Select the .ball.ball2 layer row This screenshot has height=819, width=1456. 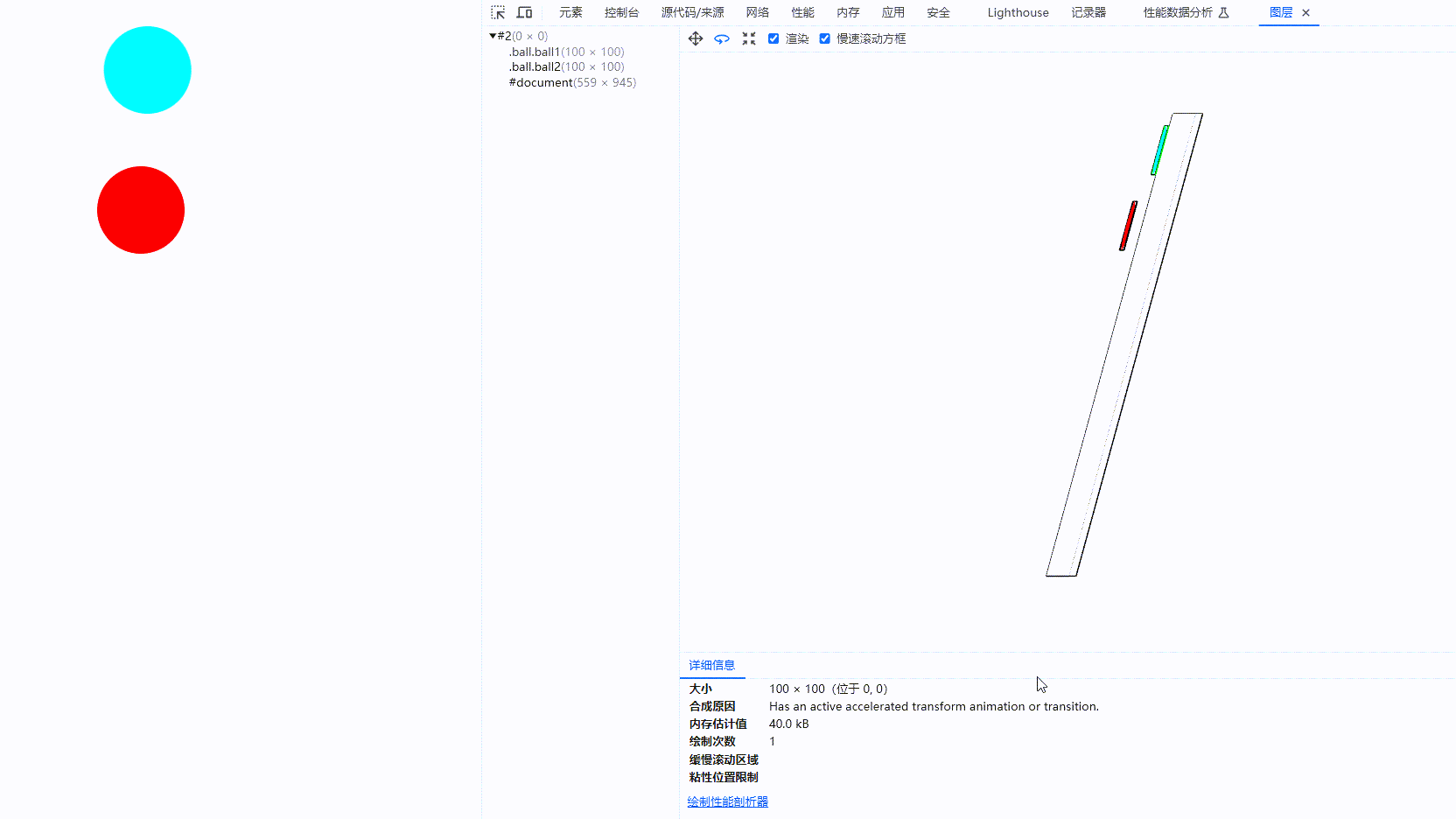567,66
